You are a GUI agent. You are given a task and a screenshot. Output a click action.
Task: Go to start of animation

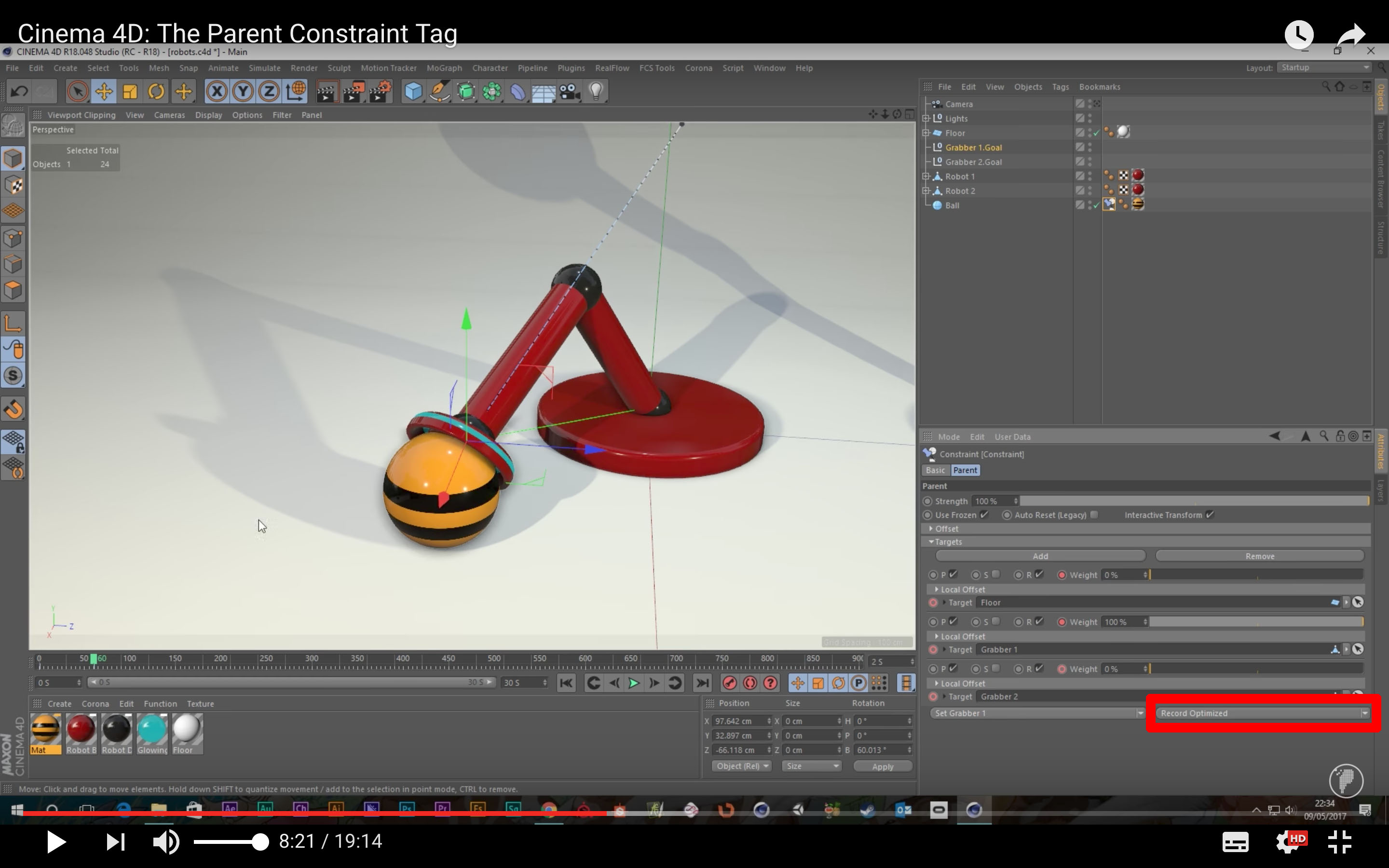pos(566,682)
